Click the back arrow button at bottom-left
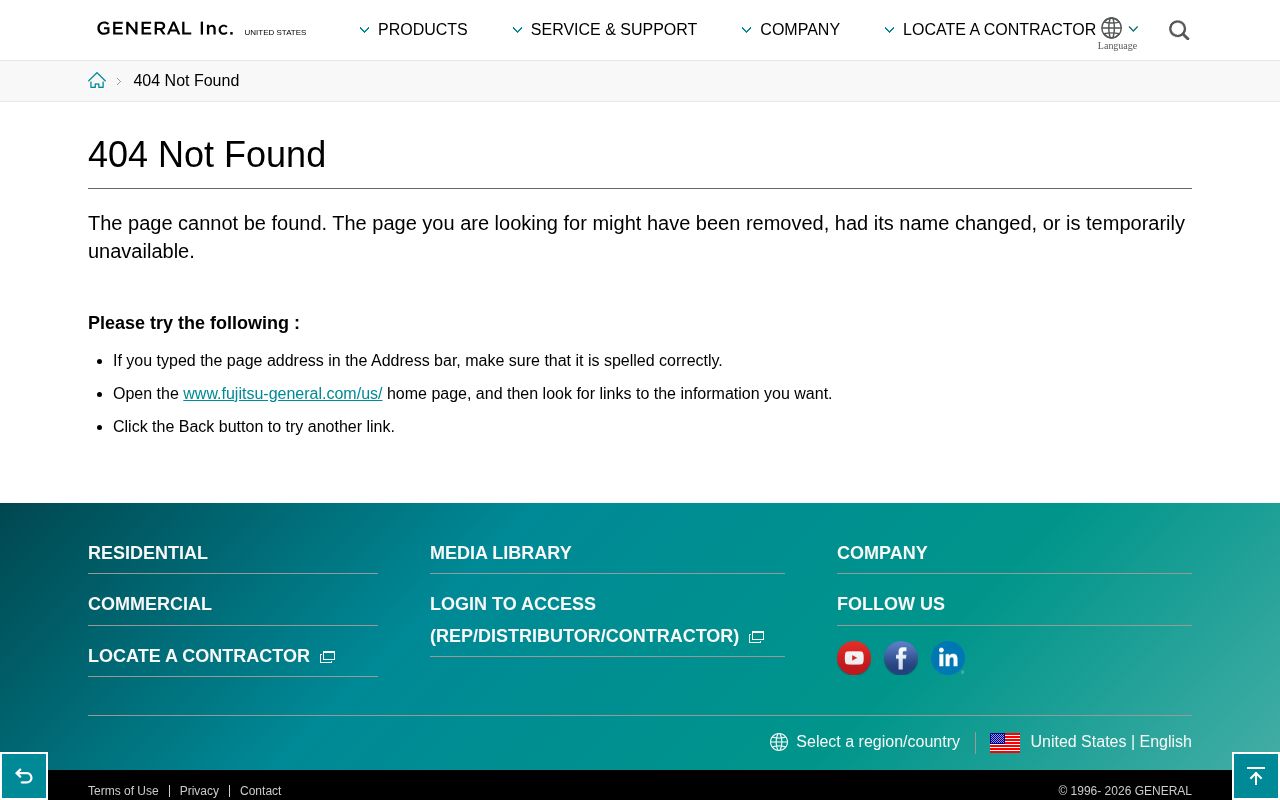This screenshot has width=1280, height=800. [24, 776]
